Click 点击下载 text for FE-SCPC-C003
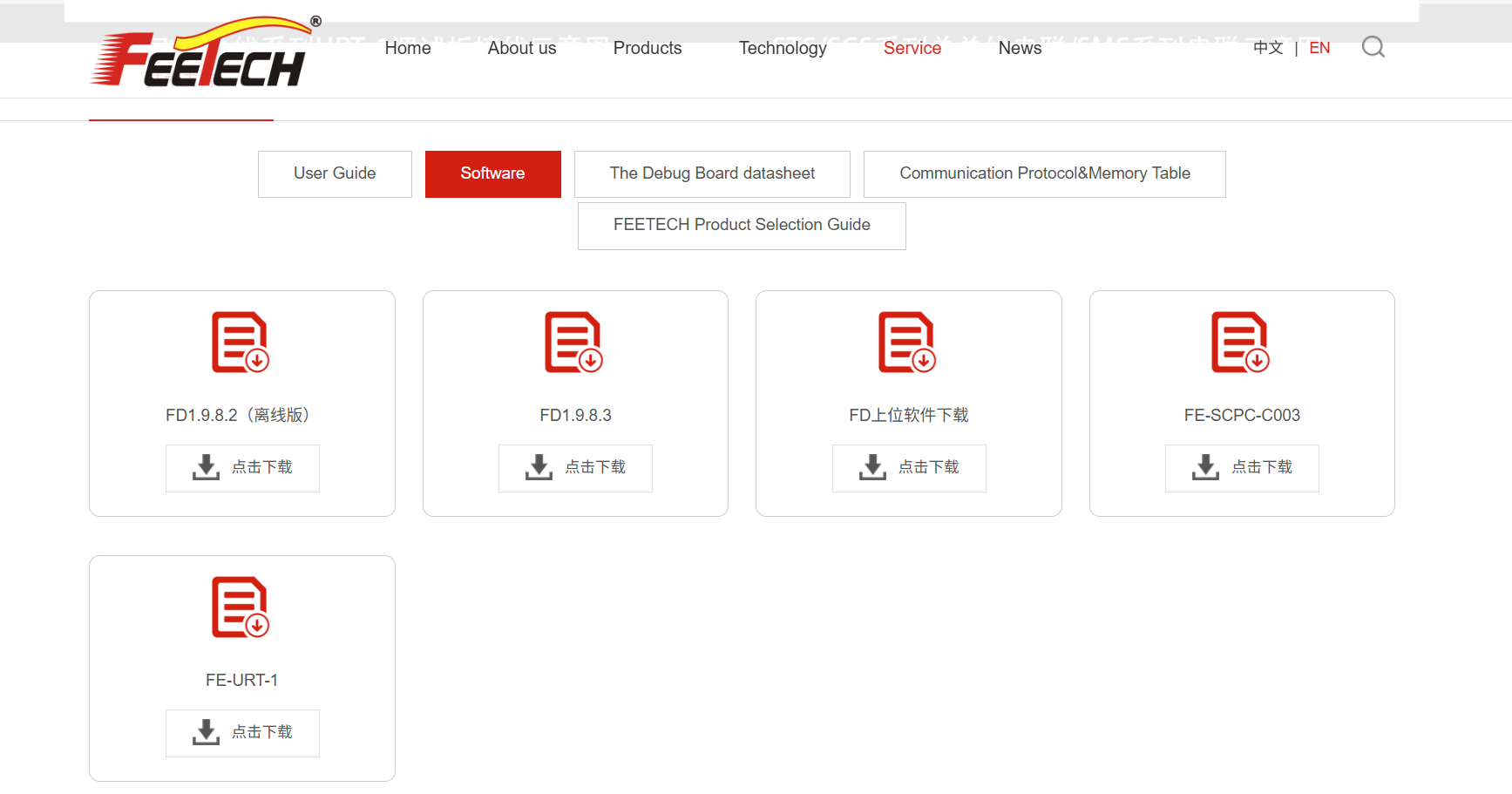1512x794 pixels. (1262, 467)
